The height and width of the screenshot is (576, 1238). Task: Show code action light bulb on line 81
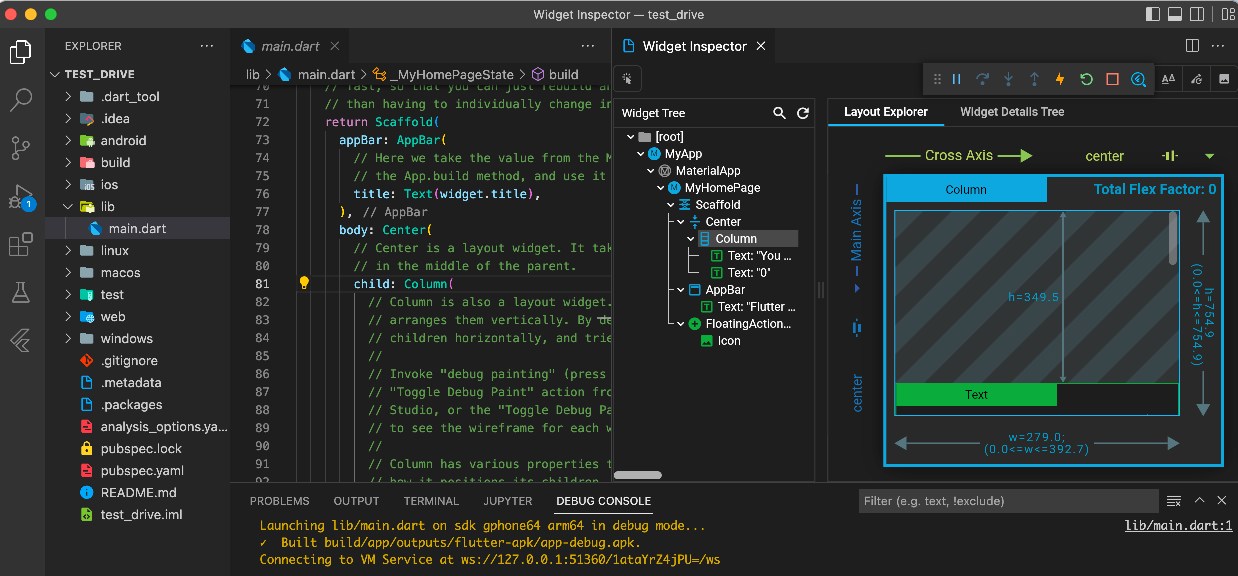pos(305,283)
